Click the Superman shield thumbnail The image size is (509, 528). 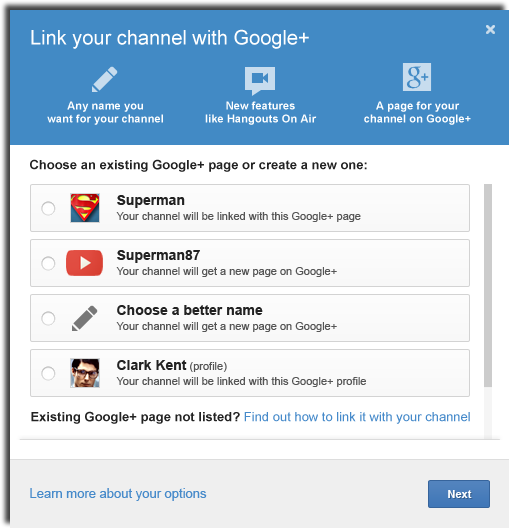click(x=85, y=208)
